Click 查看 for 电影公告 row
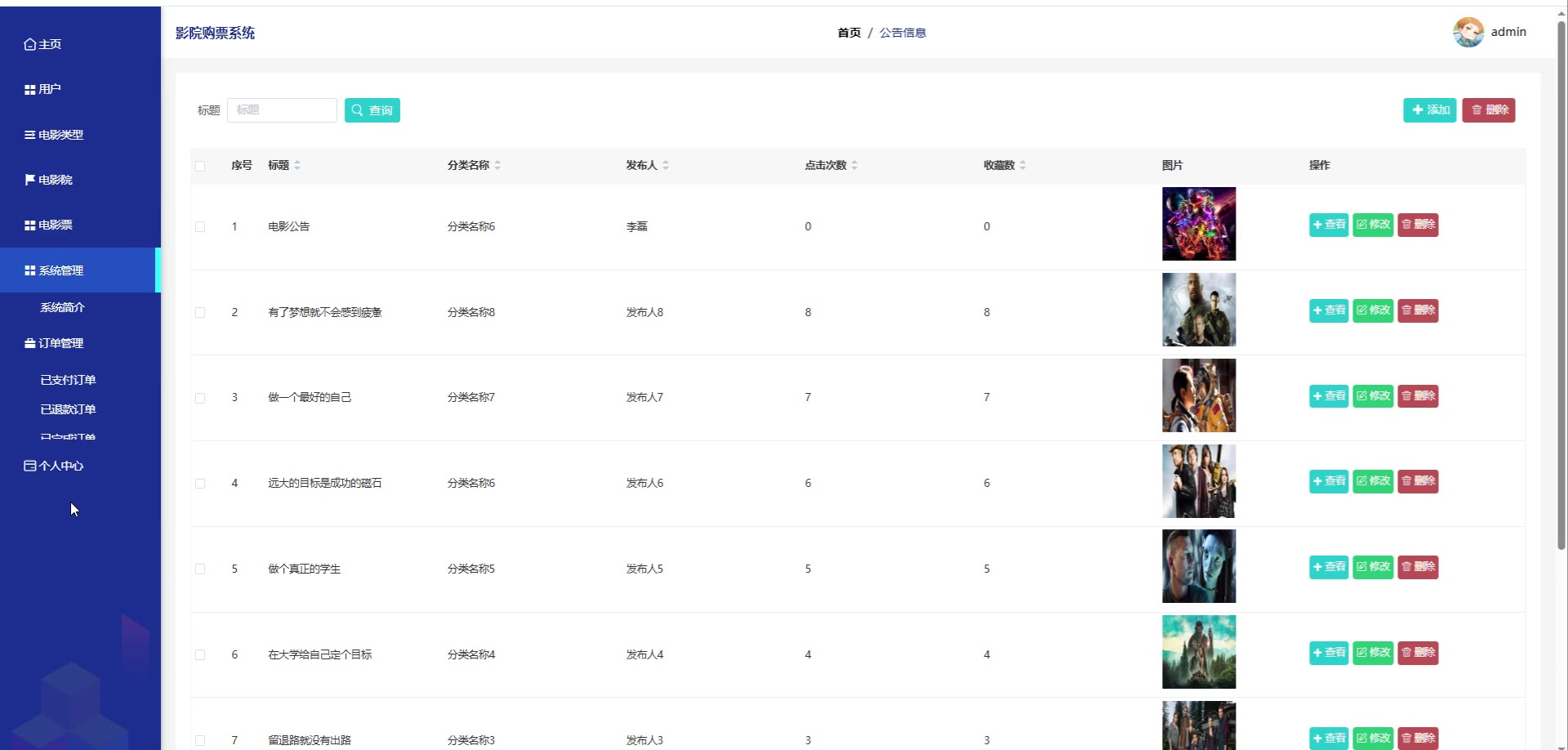This screenshot has width=1568, height=750. 1329,225
